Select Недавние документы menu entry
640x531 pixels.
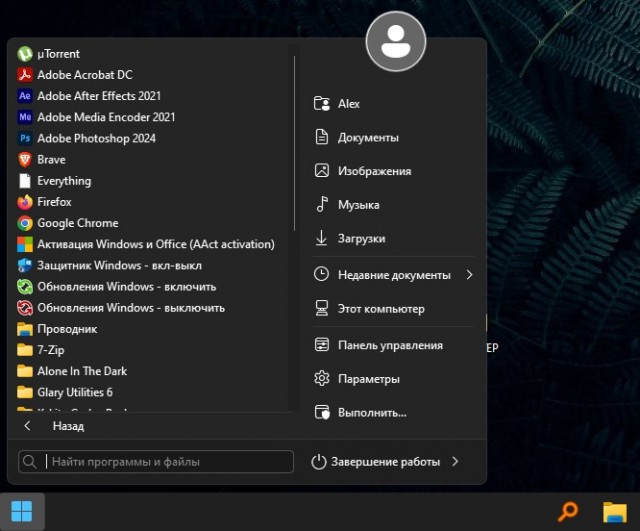tap(394, 275)
